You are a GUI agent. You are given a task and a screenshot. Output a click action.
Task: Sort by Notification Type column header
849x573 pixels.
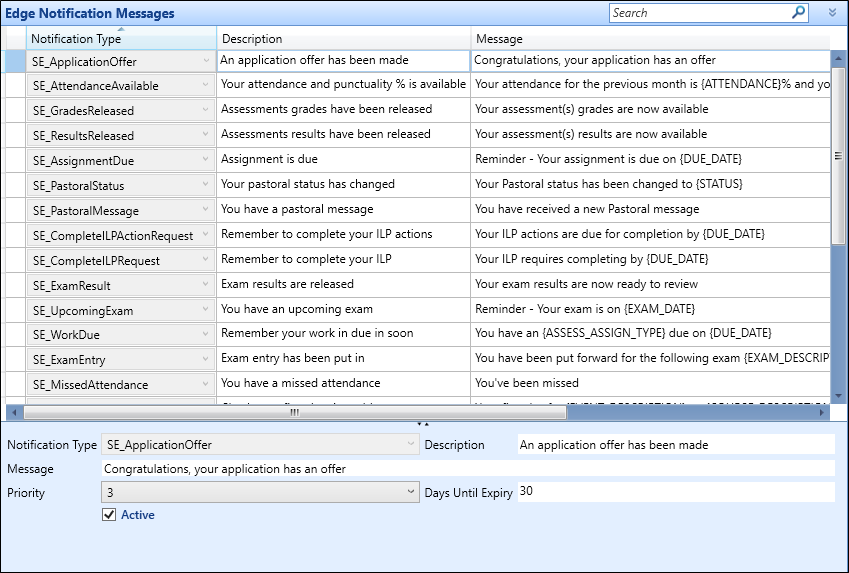pos(120,39)
